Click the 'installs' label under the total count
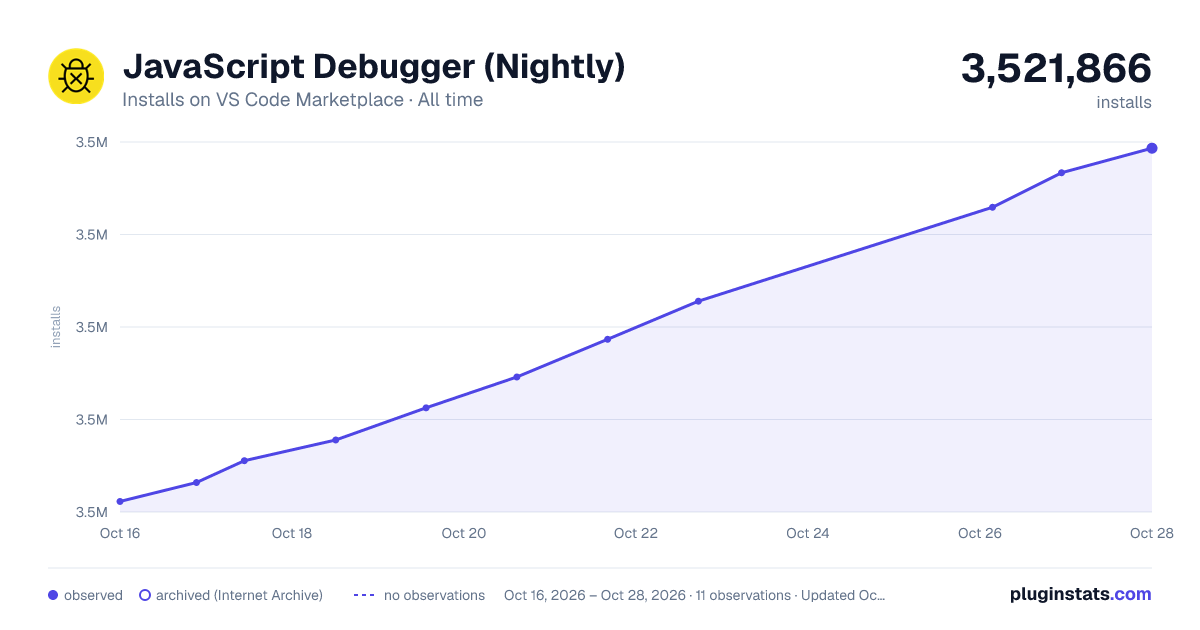This screenshot has height=630, width=1200. coord(1124,102)
